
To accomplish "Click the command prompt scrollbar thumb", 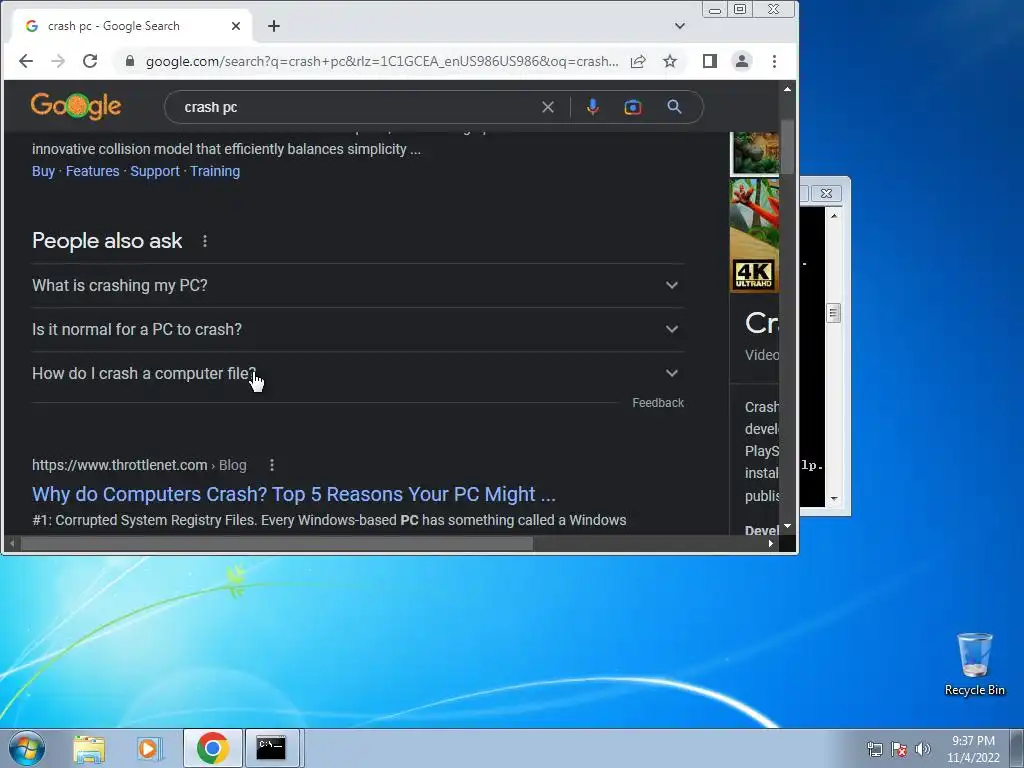I will (834, 313).
